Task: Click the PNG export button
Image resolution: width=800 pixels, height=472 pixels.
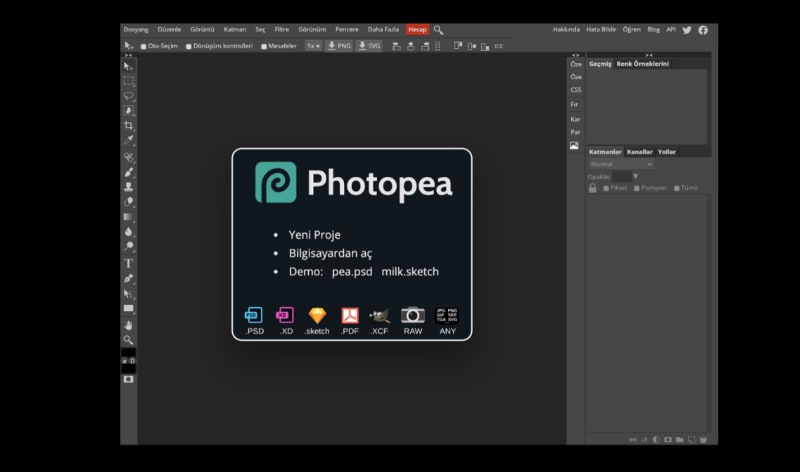Action: pyautogui.click(x=339, y=46)
